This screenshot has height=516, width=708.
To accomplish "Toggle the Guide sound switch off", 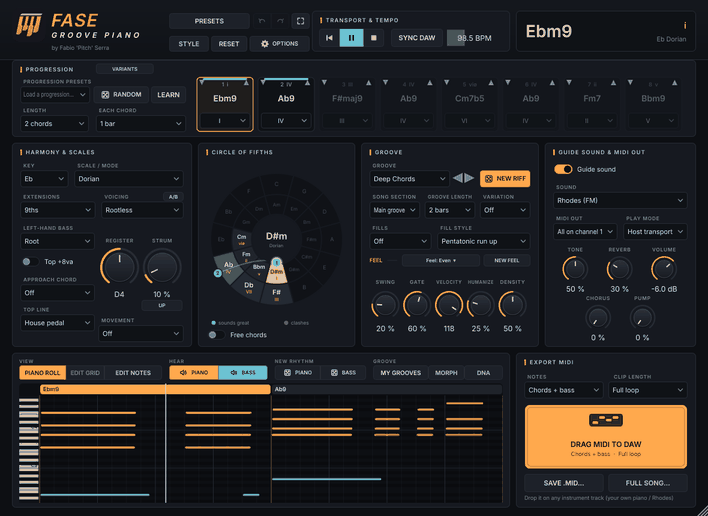I will (563, 169).
